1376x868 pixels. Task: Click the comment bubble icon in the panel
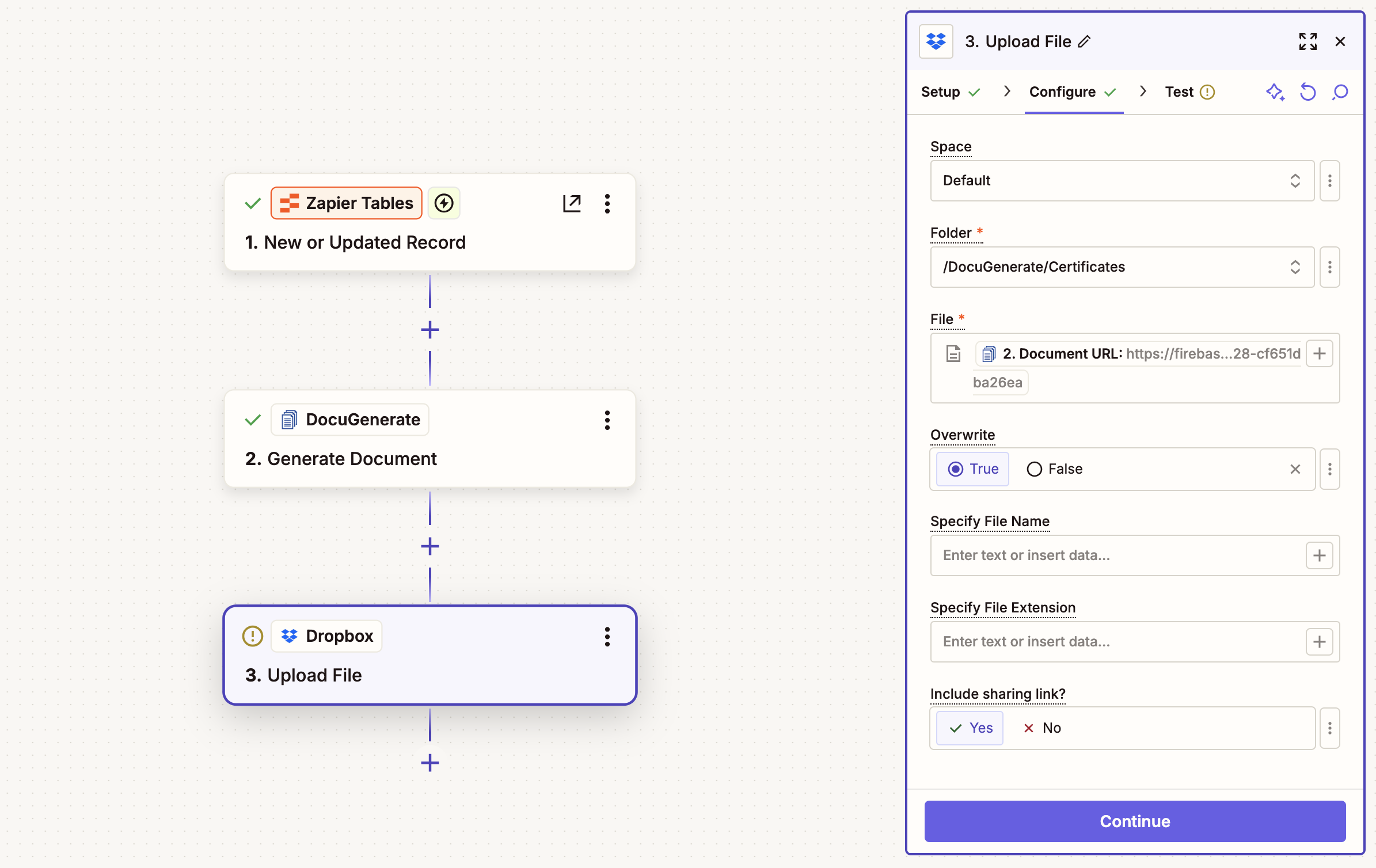click(x=1340, y=92)
